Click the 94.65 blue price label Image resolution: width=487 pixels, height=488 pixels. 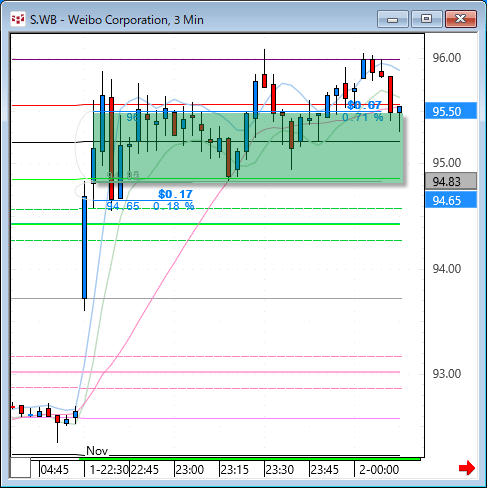coord(451,201)
